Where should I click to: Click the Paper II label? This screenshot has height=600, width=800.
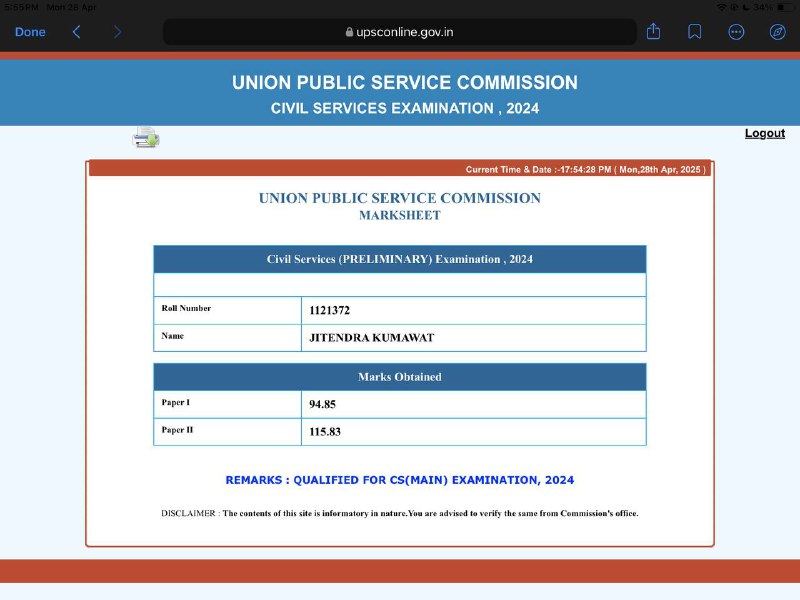(177, 430)
